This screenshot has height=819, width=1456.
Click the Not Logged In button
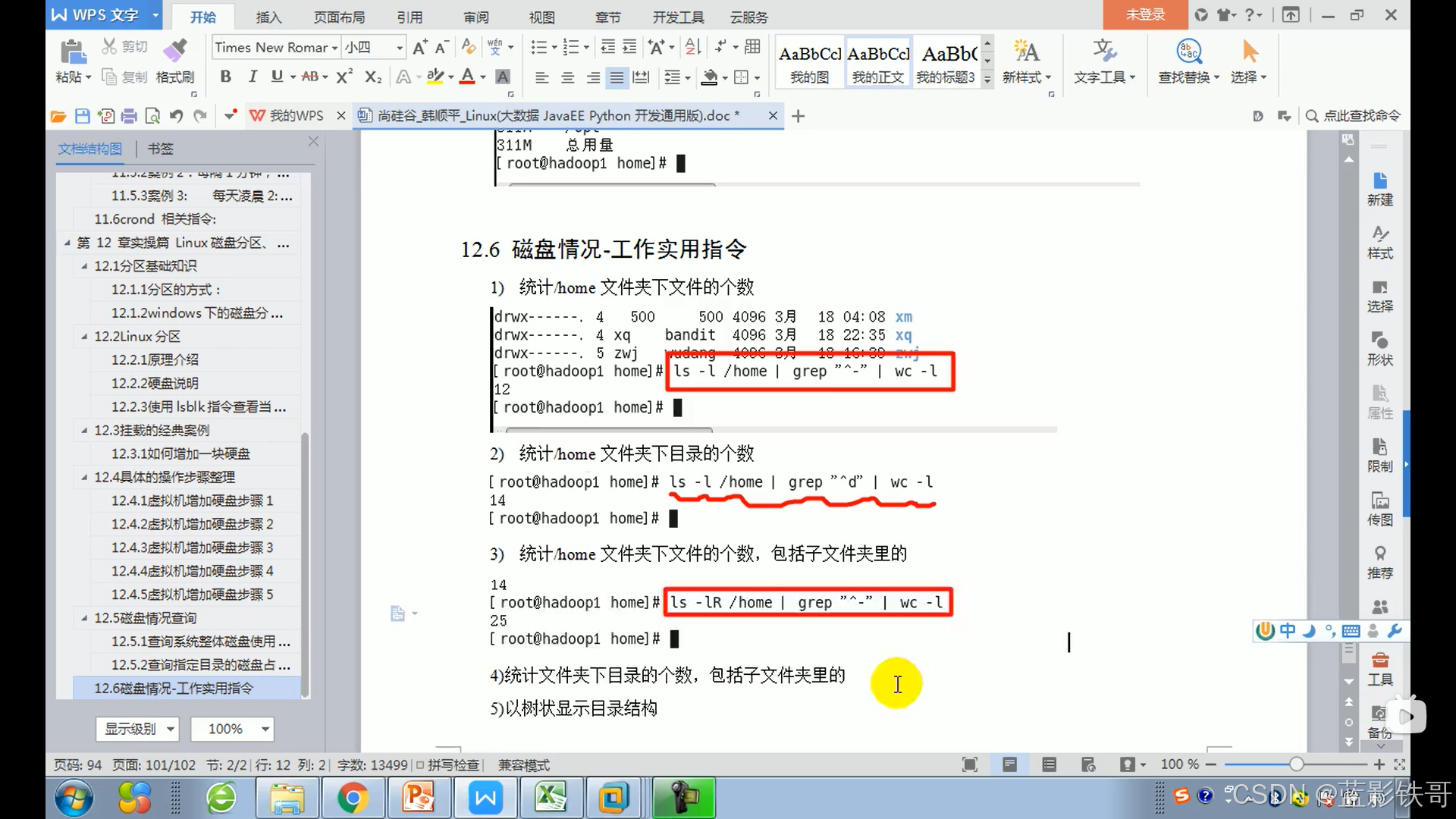tap(1144, 14)
